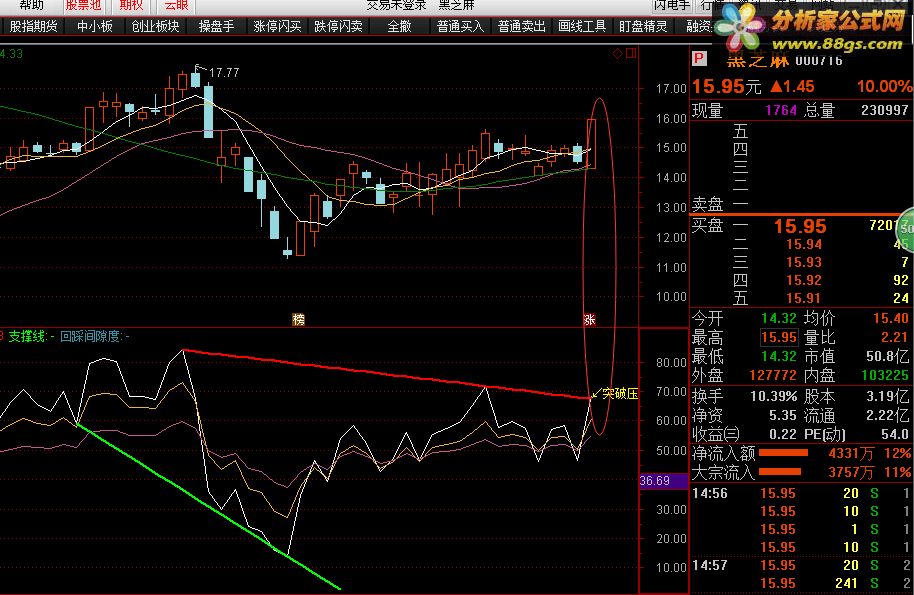The height and width of the screenshot is (595, 914).
Task: Click the boxed 最高 value 15.95
Action: click(779, 337)
